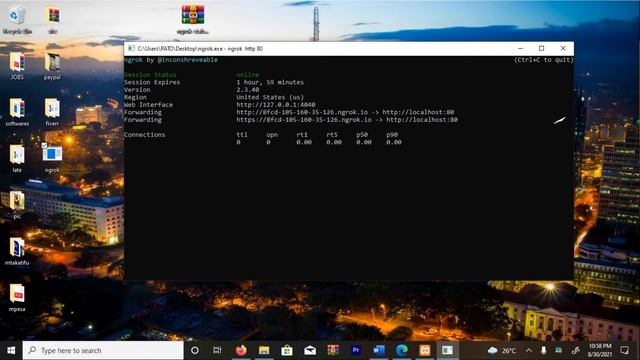Select the mtakatifu desktop file

[x=17, y=251]
